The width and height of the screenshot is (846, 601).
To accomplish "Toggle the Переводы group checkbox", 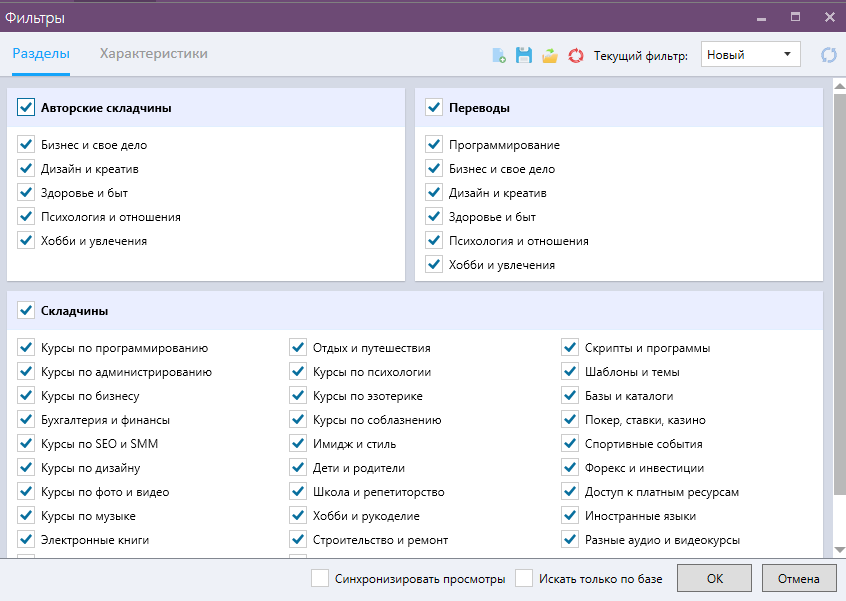I will 434,108.
